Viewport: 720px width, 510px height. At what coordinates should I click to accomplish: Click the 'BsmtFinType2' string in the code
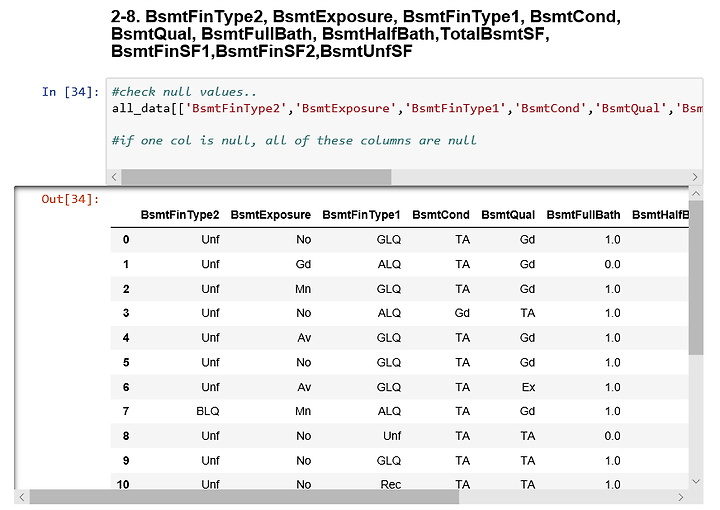point(236,108)
